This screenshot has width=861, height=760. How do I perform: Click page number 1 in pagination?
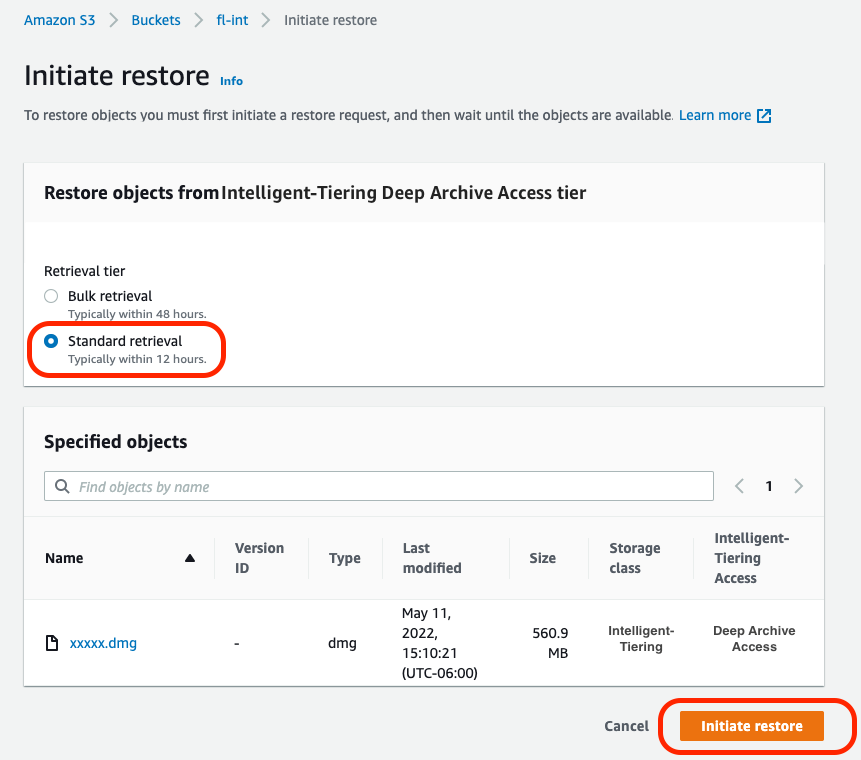point(769,486)
